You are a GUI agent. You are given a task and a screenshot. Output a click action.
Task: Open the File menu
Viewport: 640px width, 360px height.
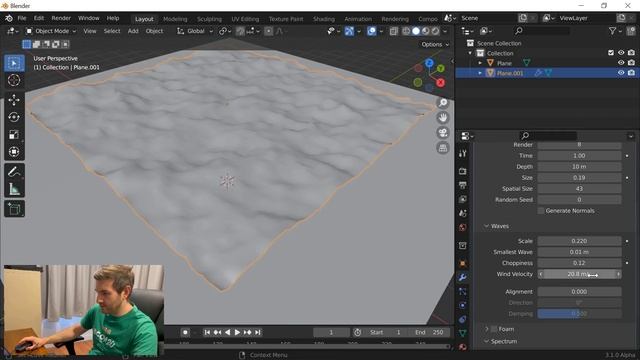pos(22,18)
